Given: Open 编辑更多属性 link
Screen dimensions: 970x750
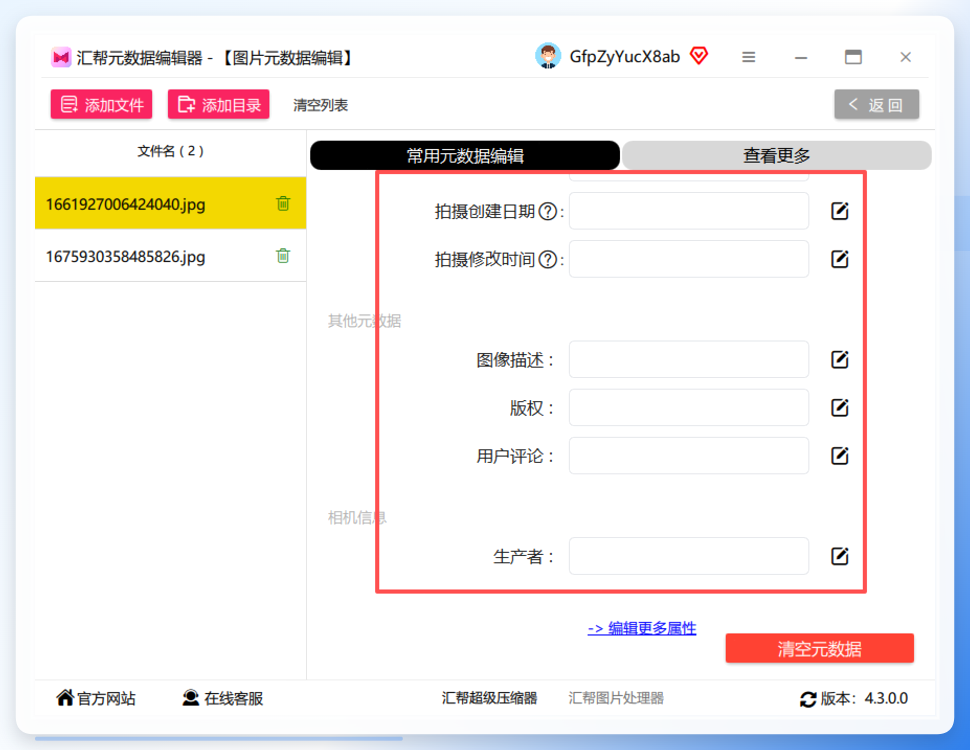Looking at the screenshot, I should click(642, 629).
